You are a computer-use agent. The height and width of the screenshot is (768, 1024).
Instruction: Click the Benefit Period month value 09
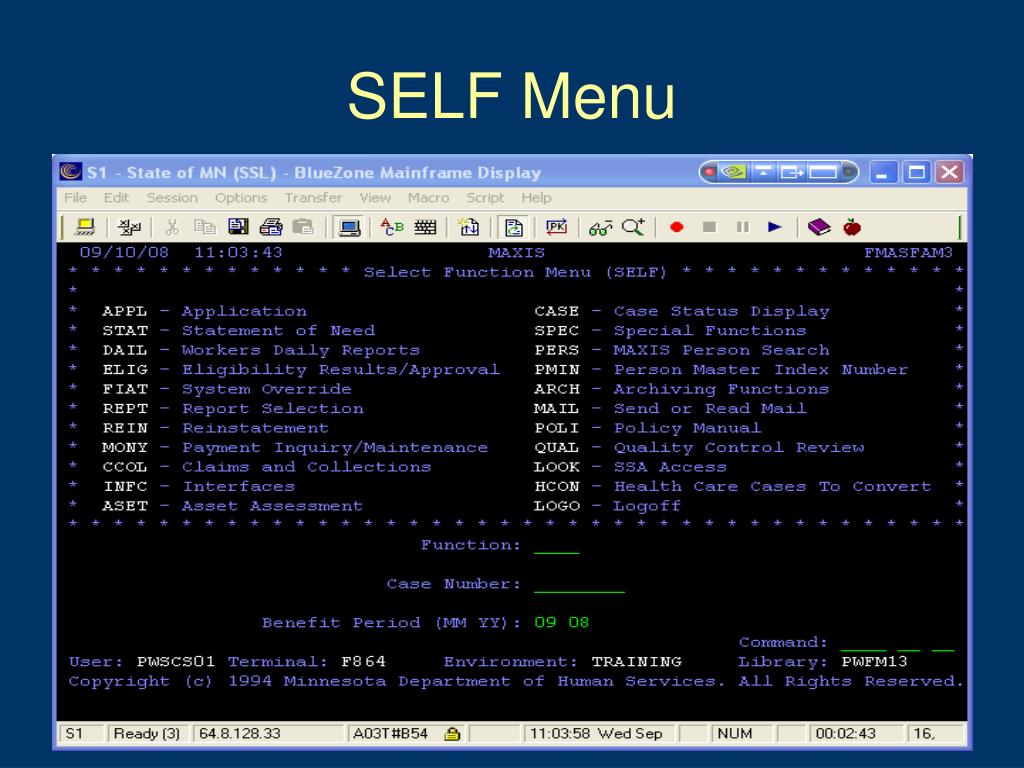click(545, 622)
